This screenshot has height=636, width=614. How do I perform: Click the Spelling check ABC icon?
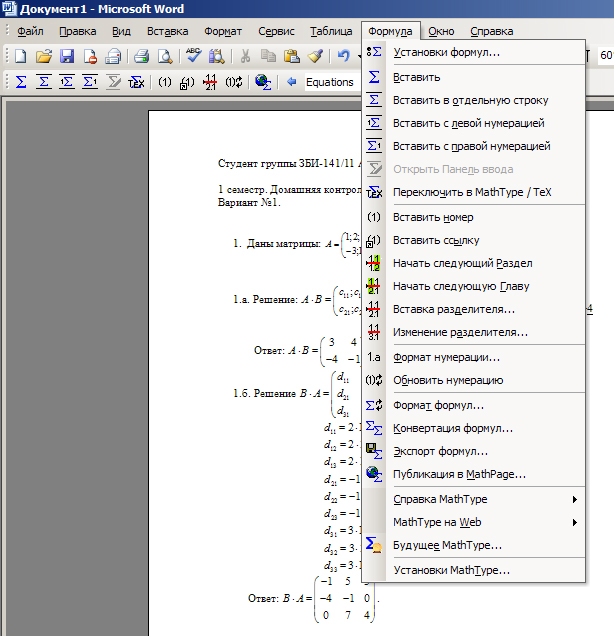coord(193,56)
